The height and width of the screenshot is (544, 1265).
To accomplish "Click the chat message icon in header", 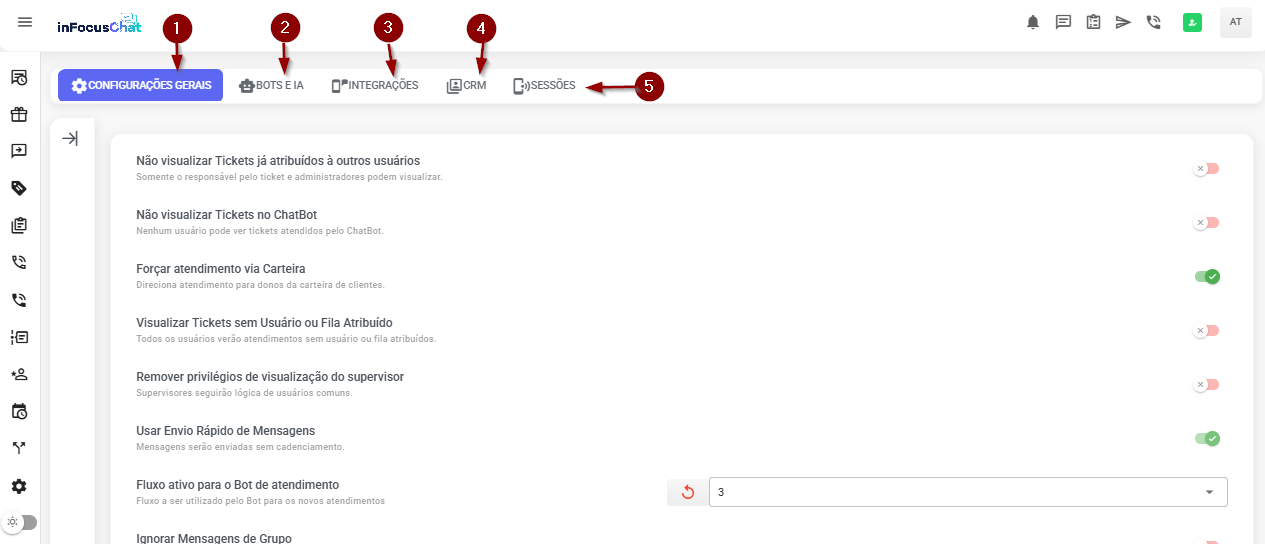I will point(1063,22).
